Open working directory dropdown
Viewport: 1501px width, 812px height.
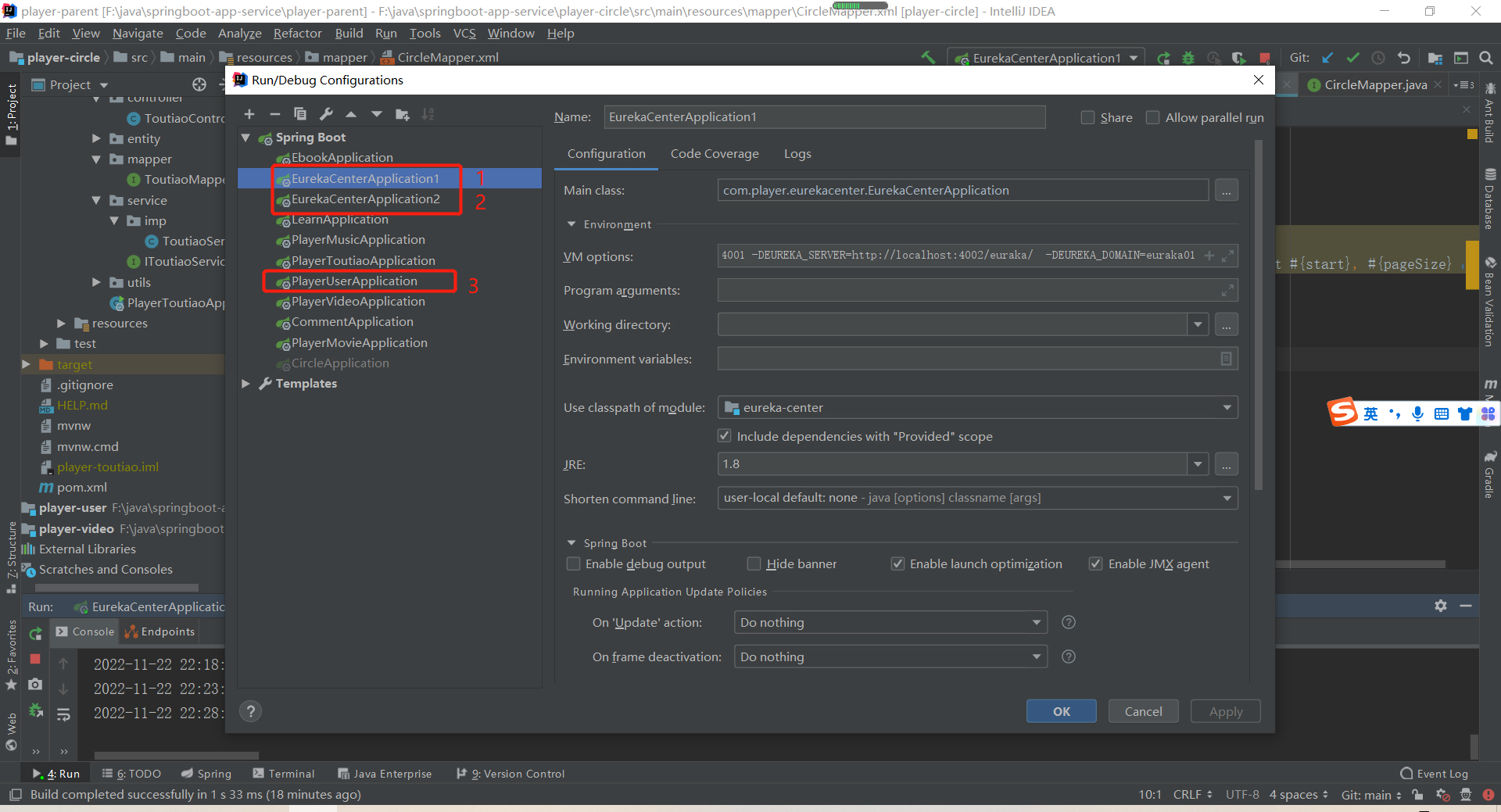[1198, 325]
